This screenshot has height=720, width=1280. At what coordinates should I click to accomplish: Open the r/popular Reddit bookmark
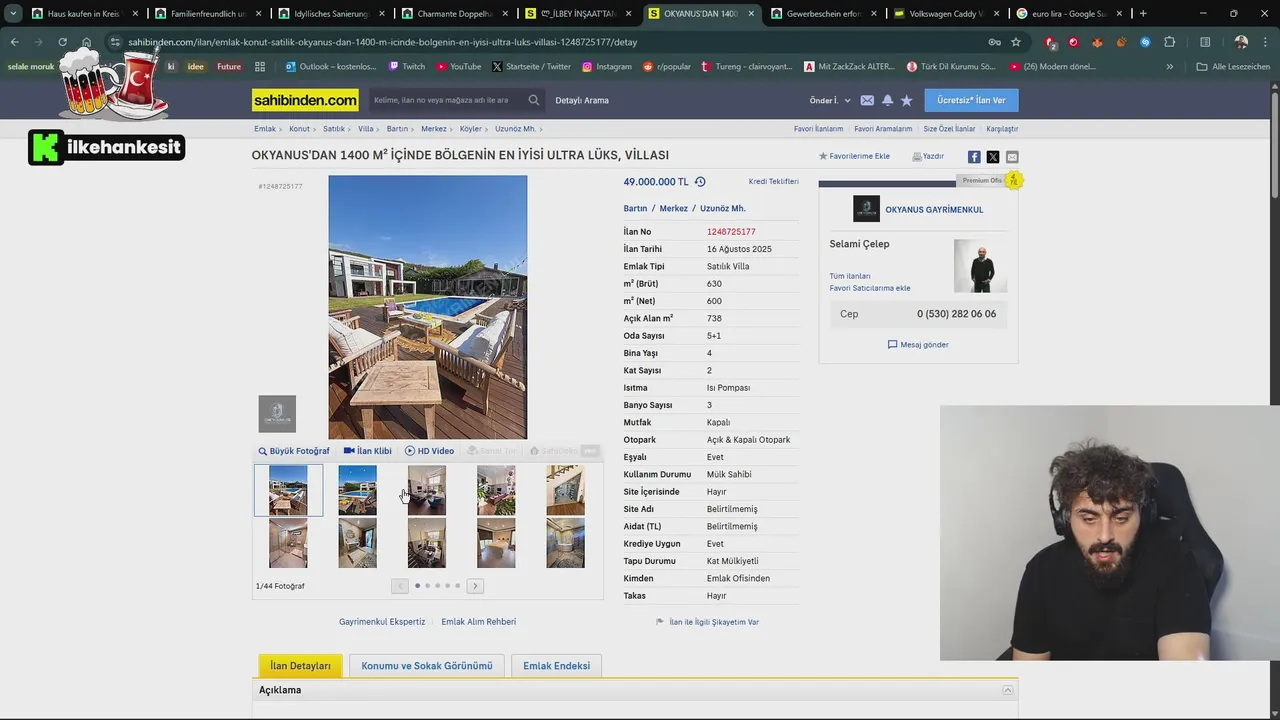click(x=666, y=66)
